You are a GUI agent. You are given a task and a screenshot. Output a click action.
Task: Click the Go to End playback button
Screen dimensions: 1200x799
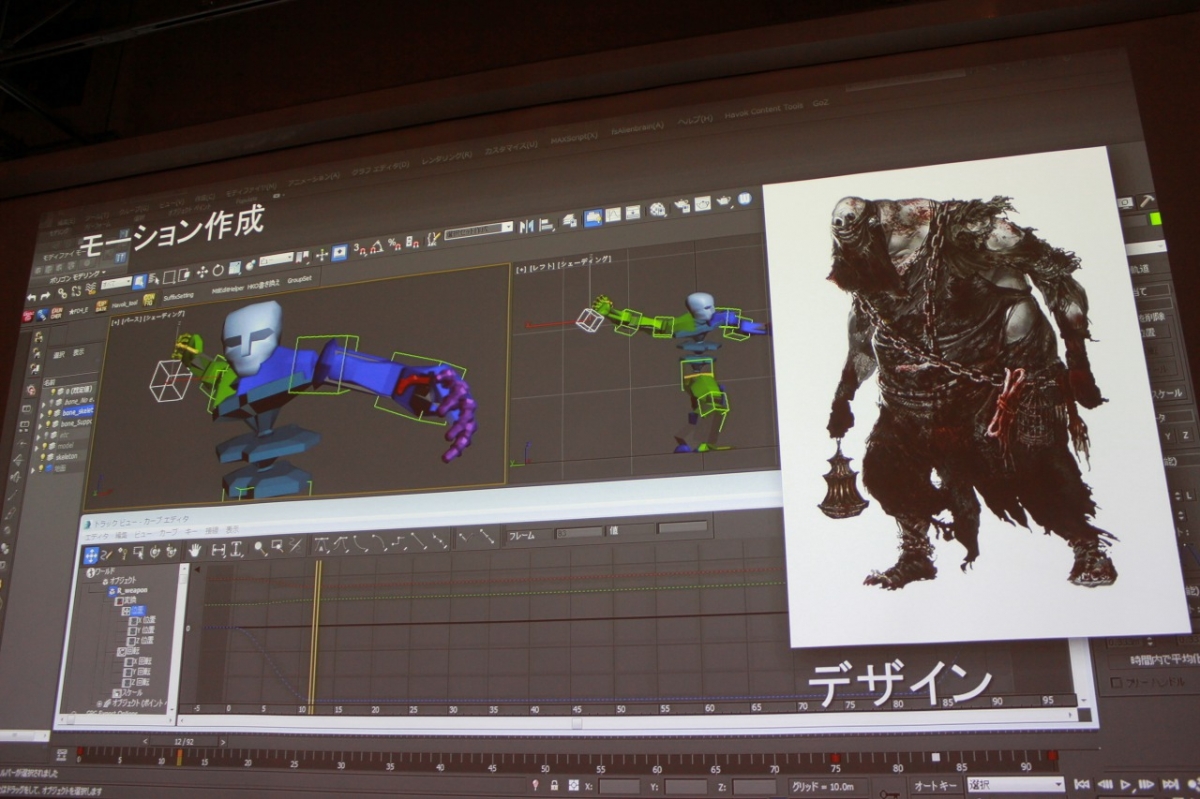tap(1171, 785)
